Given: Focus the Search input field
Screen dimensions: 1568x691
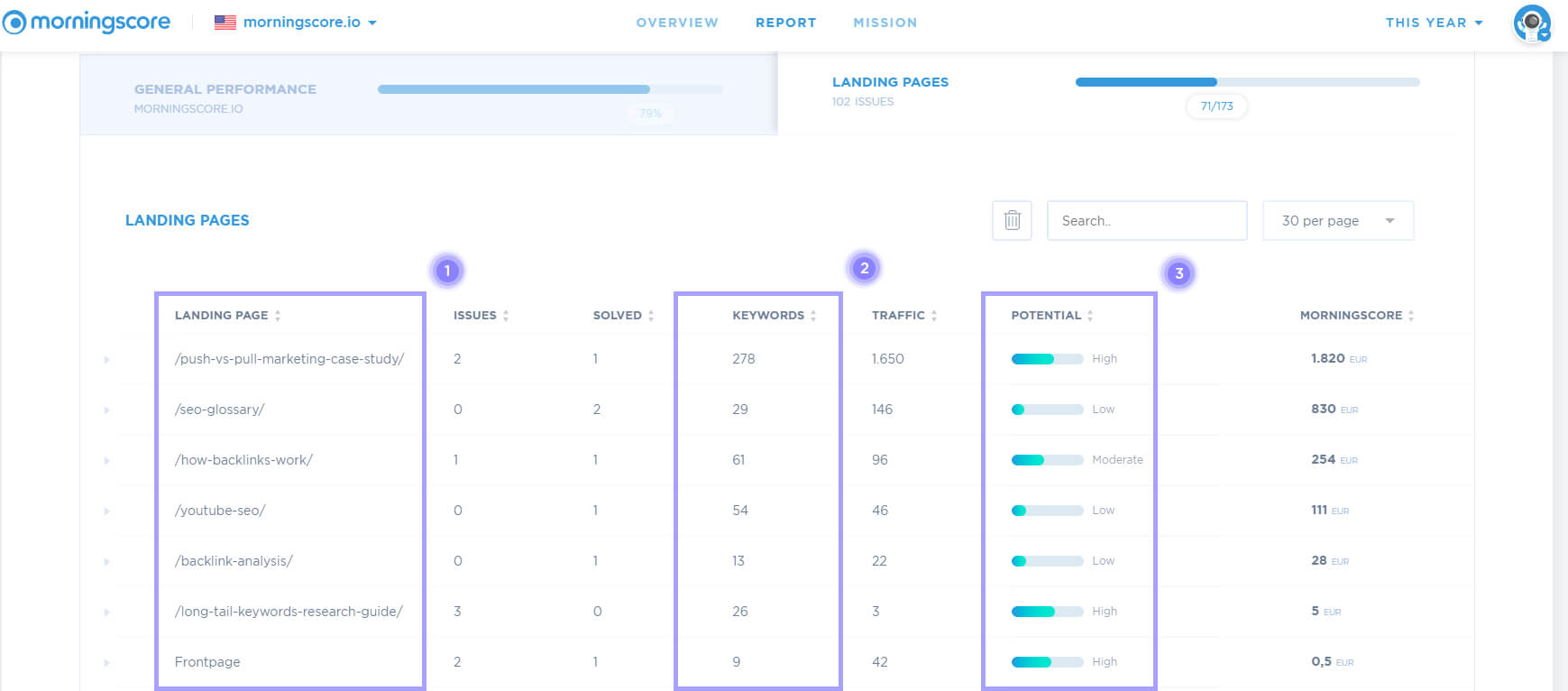Looking at the screenshot, I should point(1147,220).
